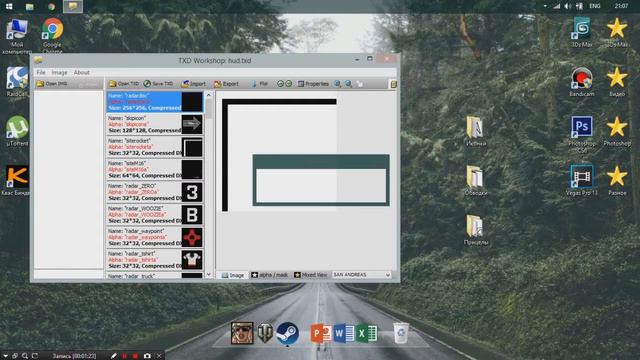
Task: Click the Save TXD toolbar button
Action: (x=158, y=84)
